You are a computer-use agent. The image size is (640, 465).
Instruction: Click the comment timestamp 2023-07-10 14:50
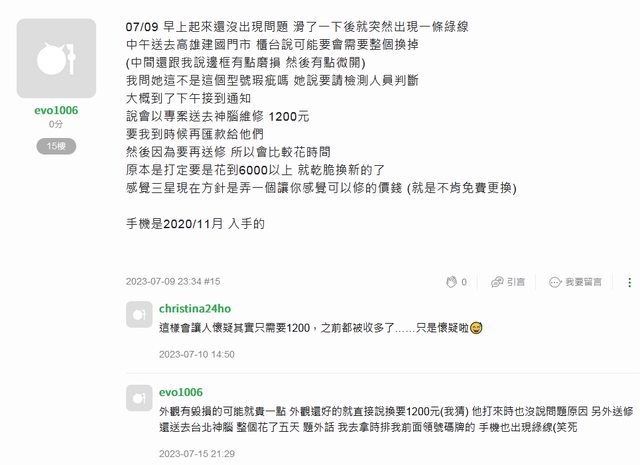[x=196, y=354]
